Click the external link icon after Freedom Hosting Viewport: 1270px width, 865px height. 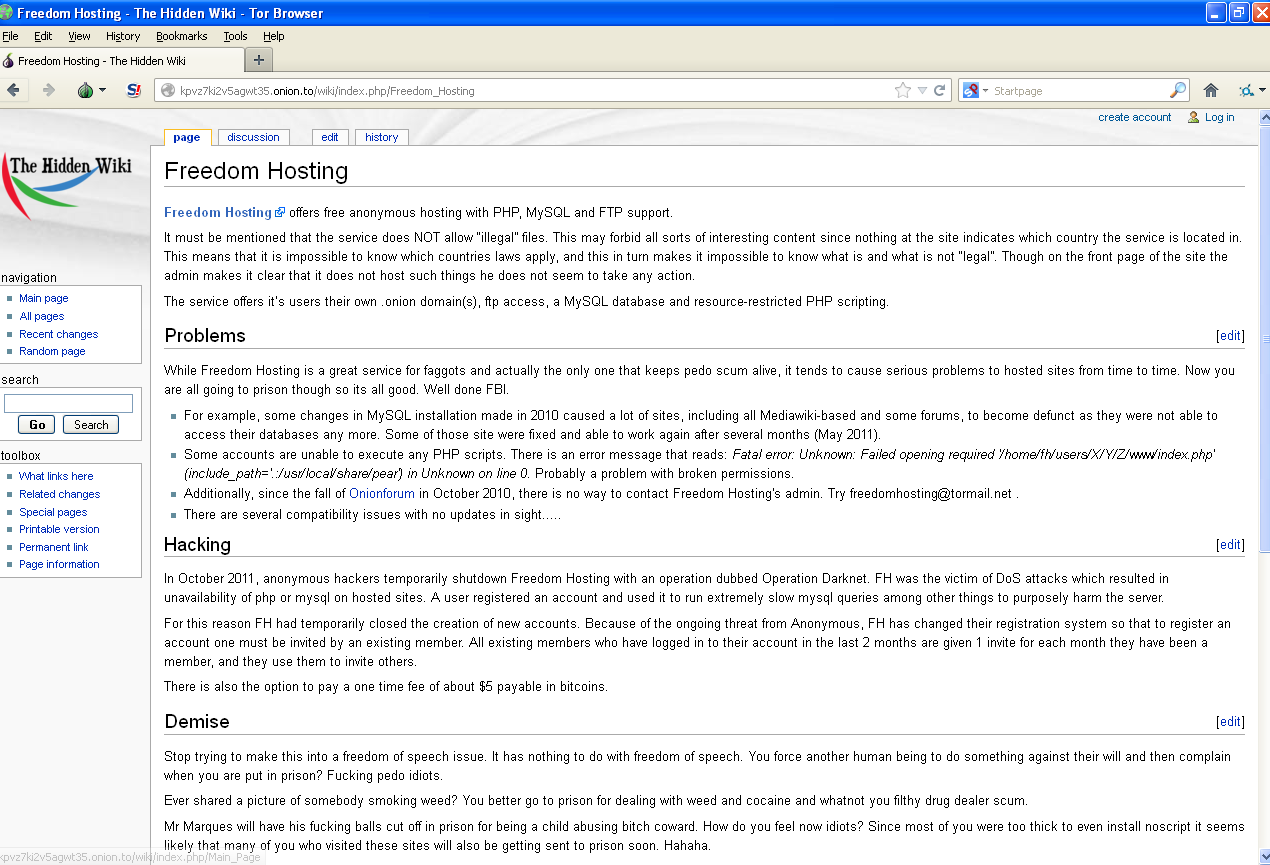pos(280,213)
